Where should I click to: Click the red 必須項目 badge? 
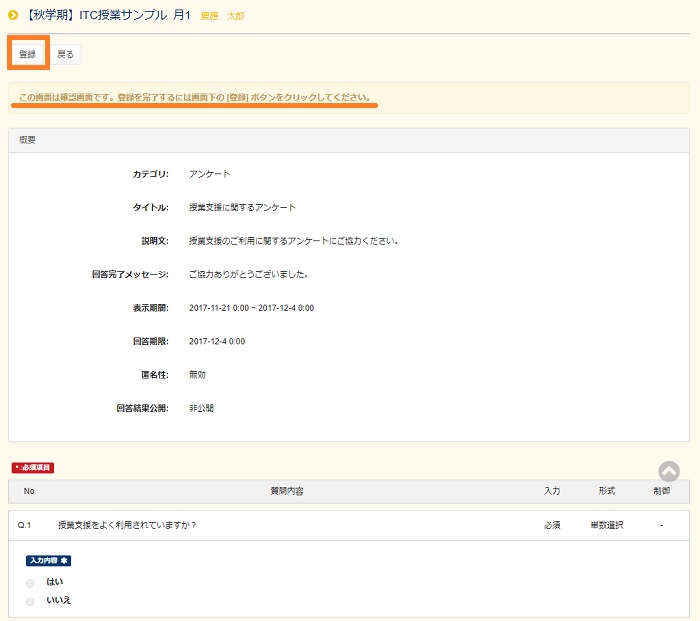[x=33, y=467]
